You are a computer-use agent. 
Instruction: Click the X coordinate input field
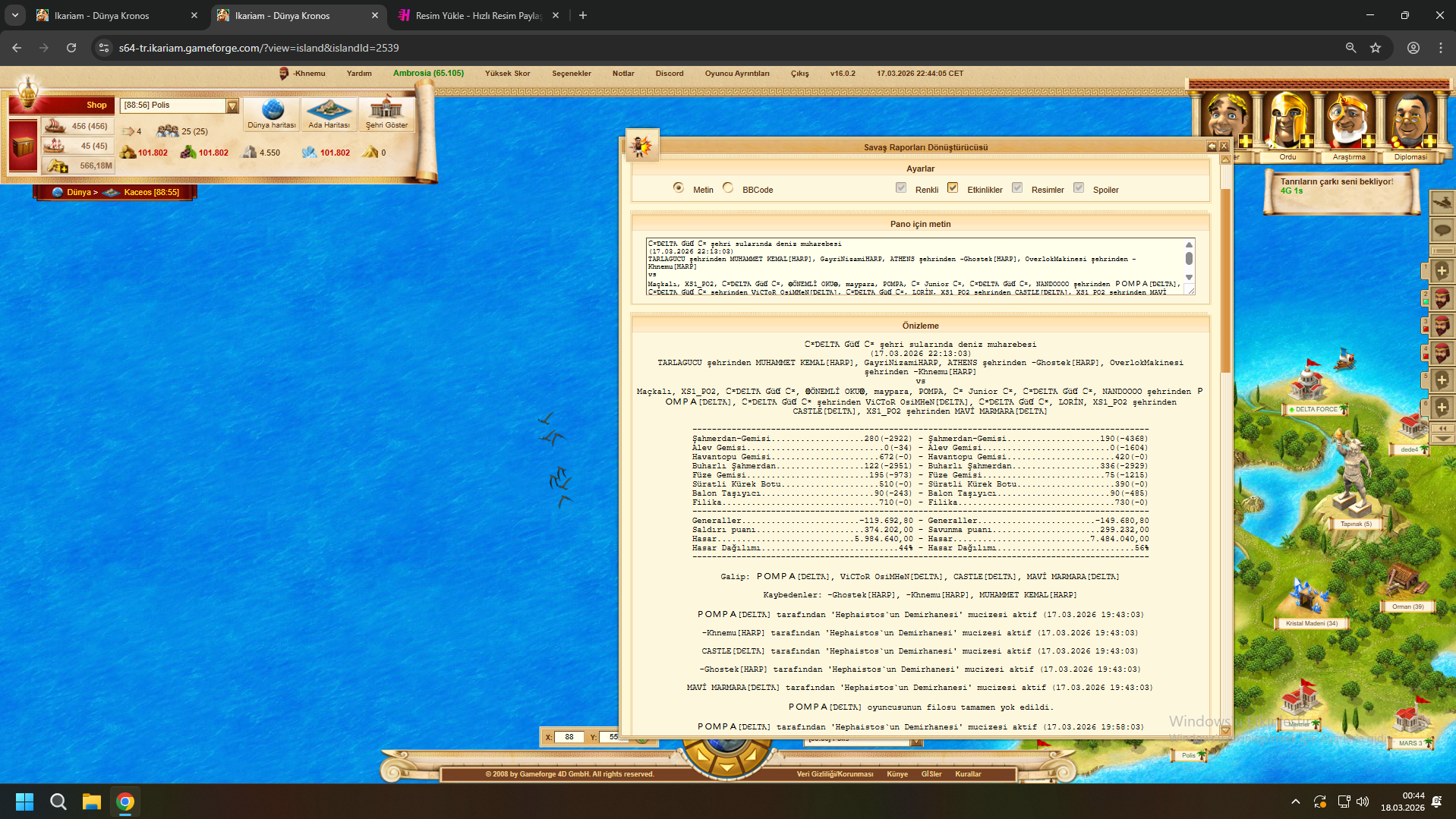[569, 737]
